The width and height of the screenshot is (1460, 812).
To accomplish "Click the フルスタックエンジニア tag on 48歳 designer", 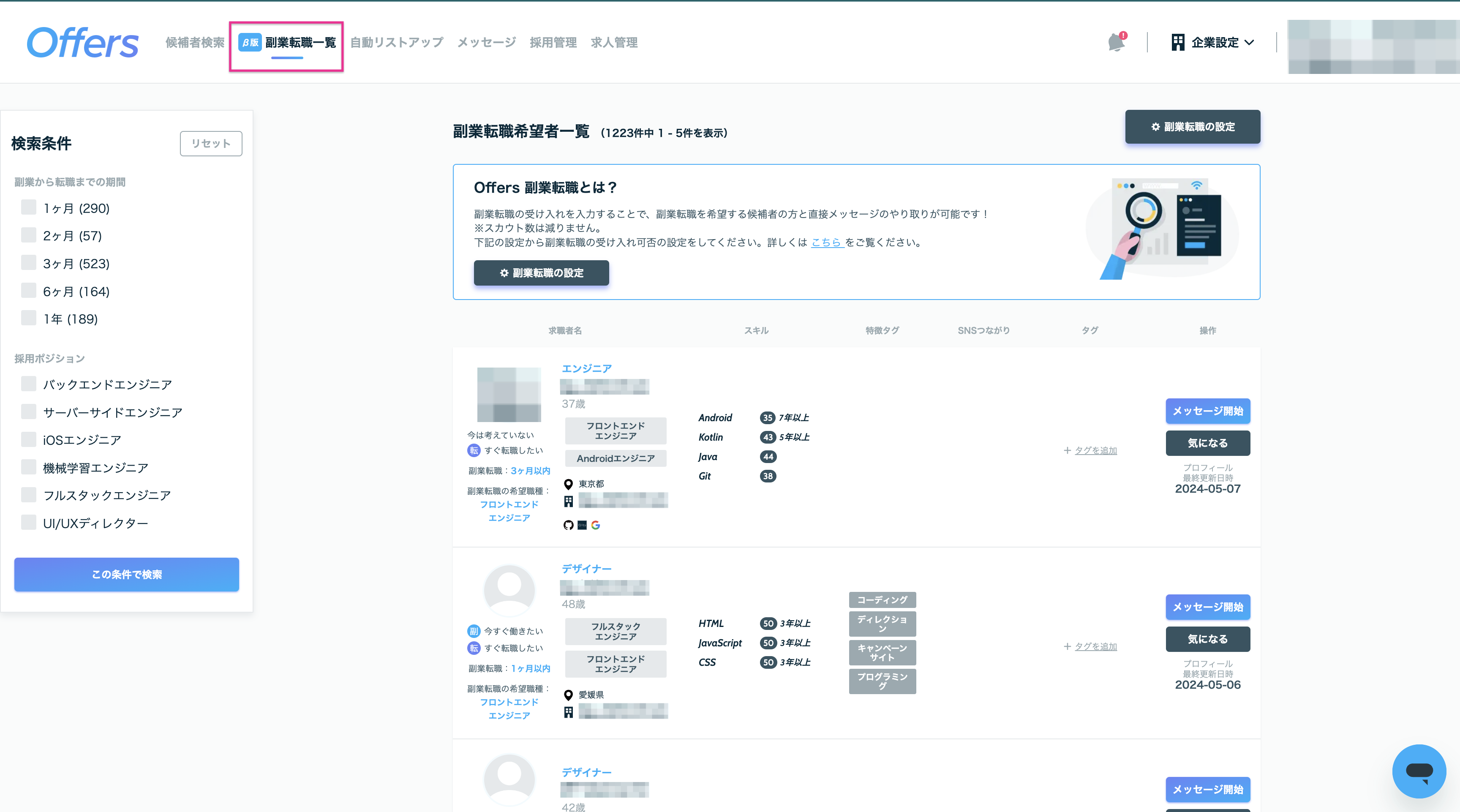I will (x=616, y=631).
